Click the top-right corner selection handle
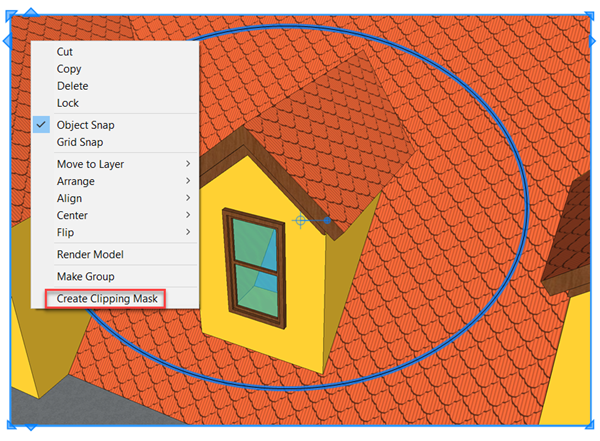Screen dimensions: 600x441 [589, 16]
